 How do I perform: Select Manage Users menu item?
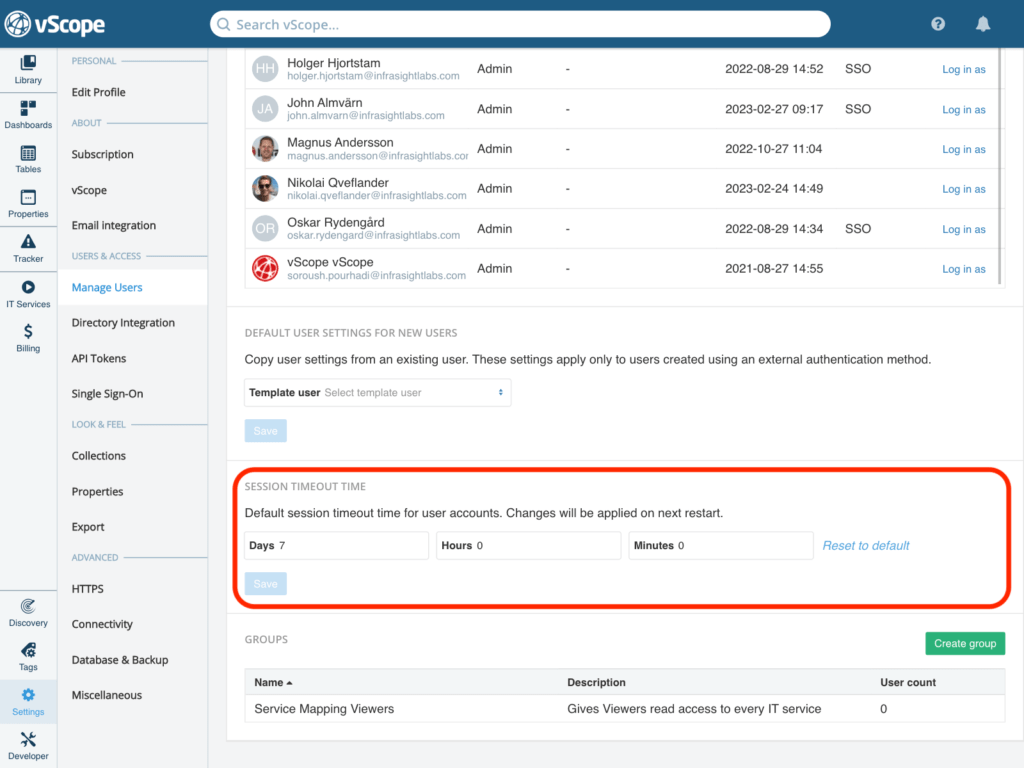[x=107, y=287]
